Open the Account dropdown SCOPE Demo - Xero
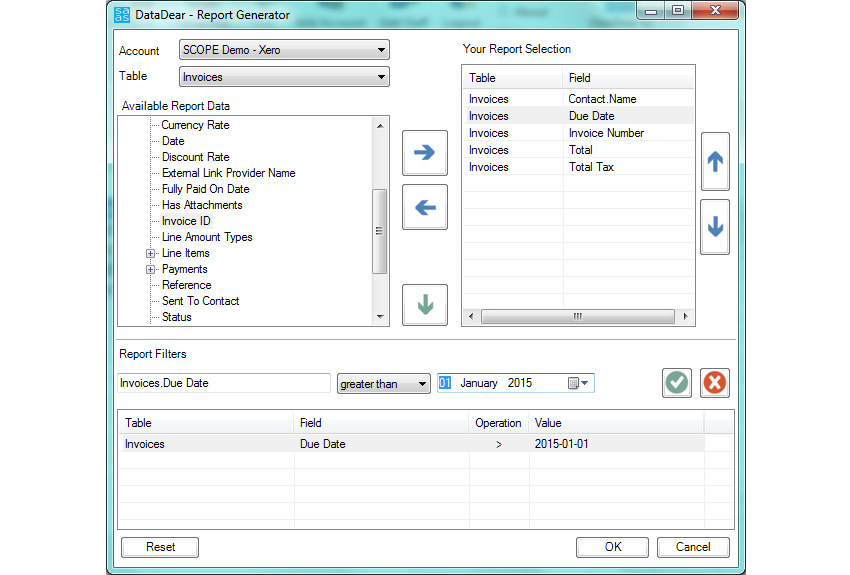 click(284, 50)
